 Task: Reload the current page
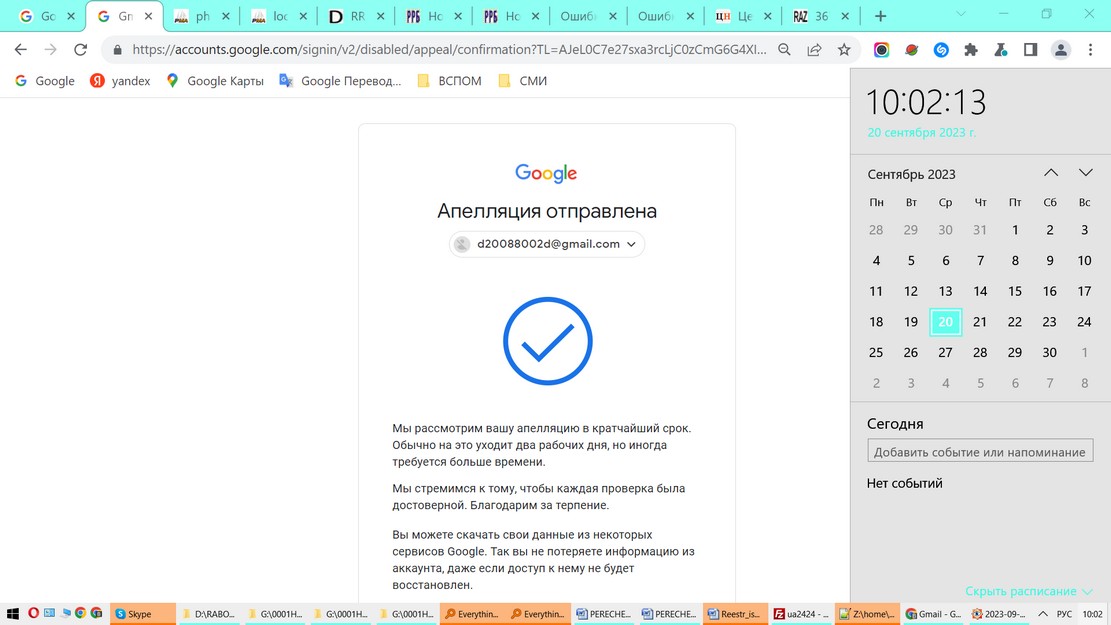coord(80,50)
